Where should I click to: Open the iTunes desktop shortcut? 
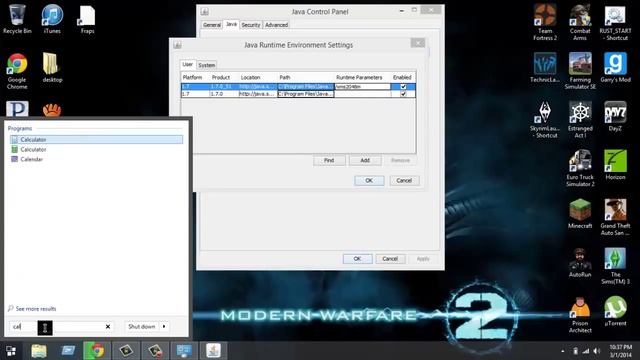click(x=52, y=19)
